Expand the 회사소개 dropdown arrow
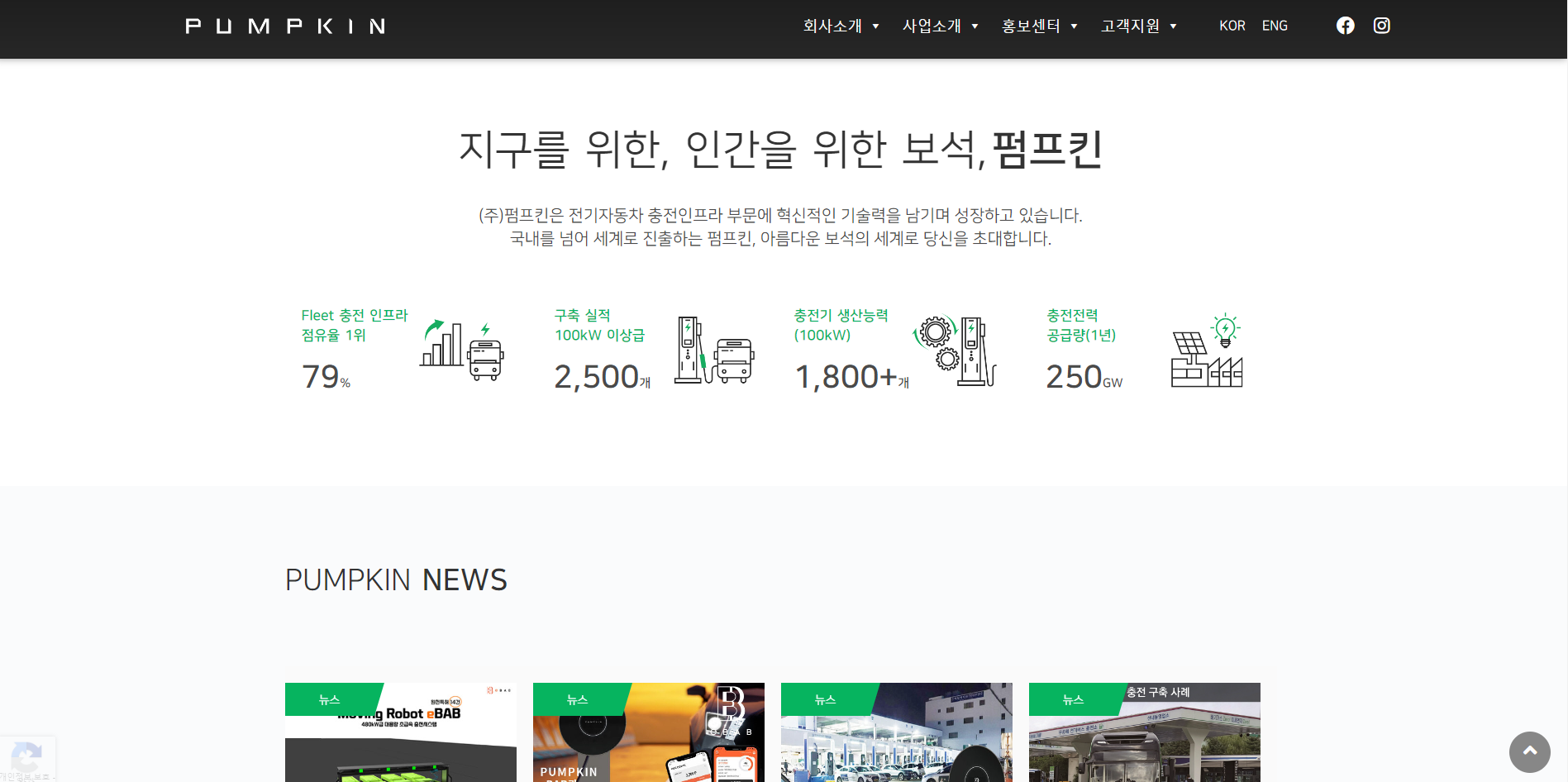Image resolution: width=1568 pixels, height=782 pixels. click(x=875, y=26)
